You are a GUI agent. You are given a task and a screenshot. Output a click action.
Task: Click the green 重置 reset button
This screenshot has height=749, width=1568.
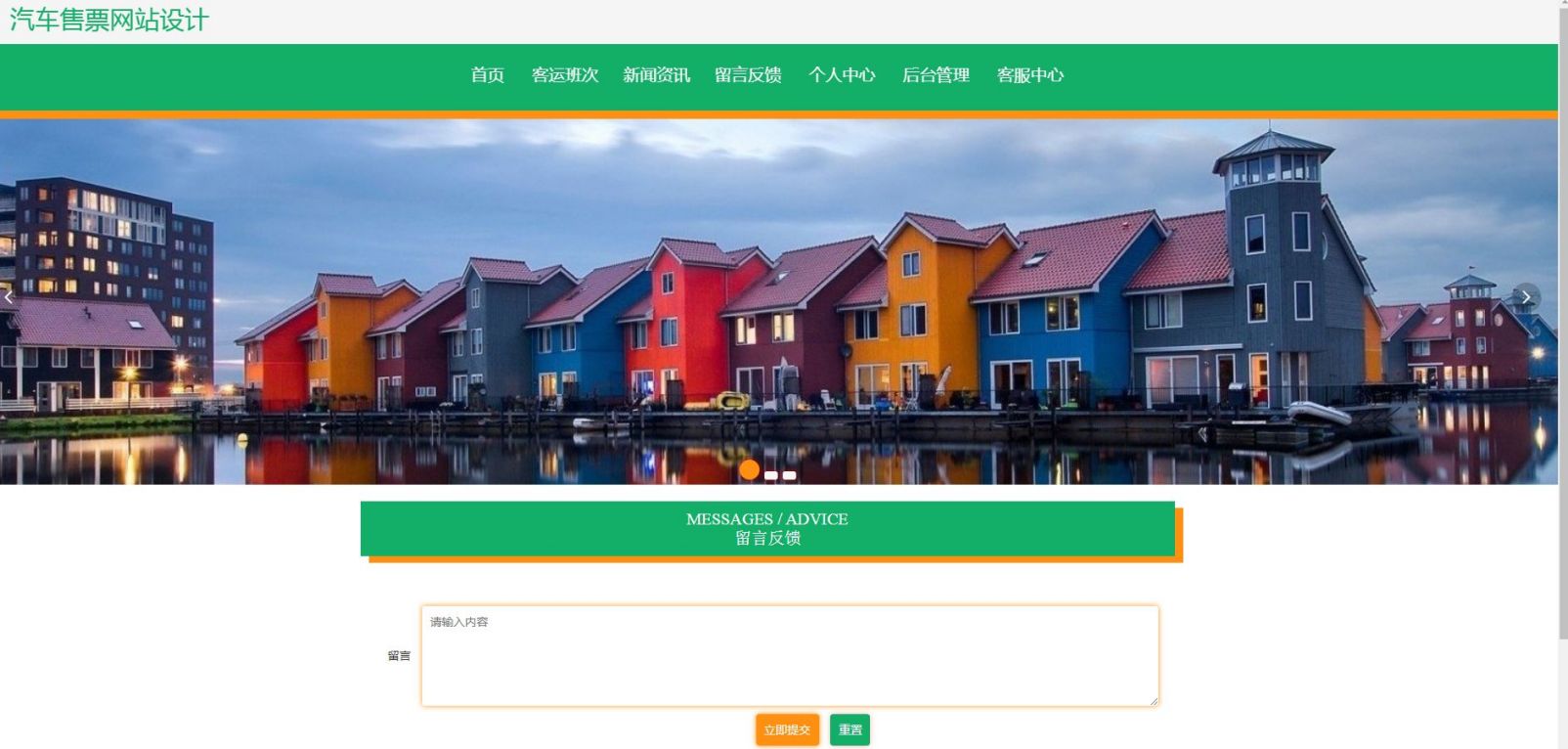click(x=850, y=729)
